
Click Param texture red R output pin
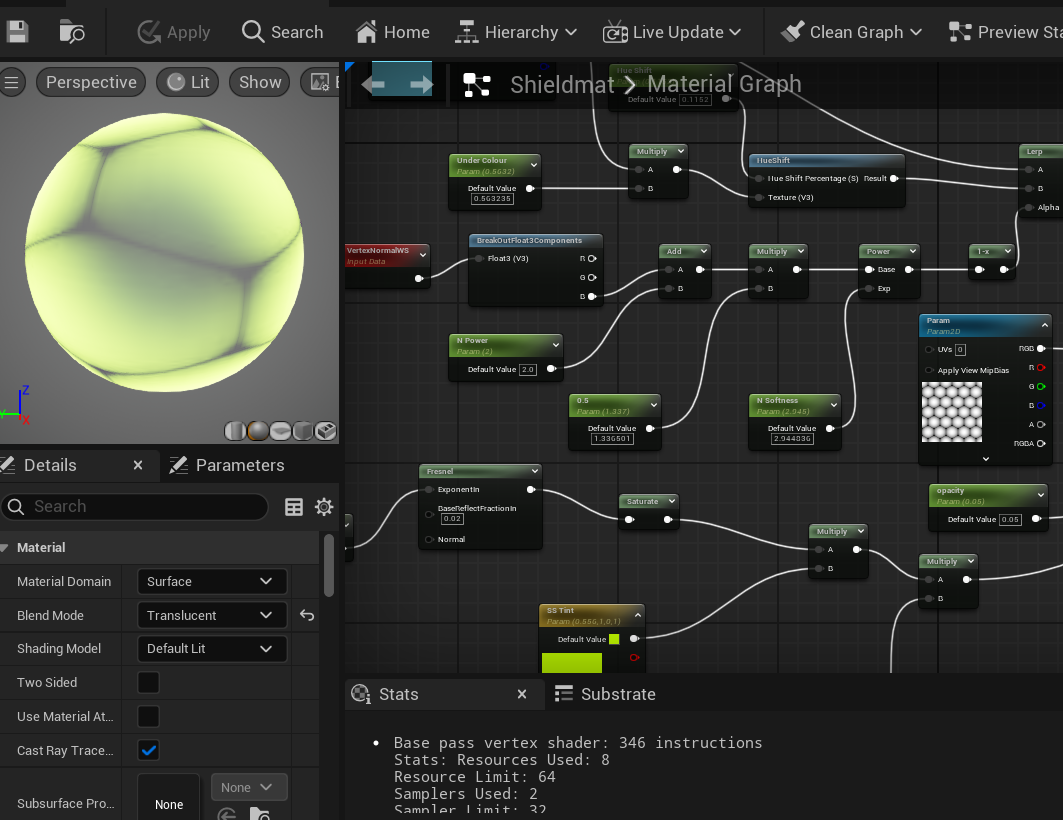click(x=1041, y=367)
